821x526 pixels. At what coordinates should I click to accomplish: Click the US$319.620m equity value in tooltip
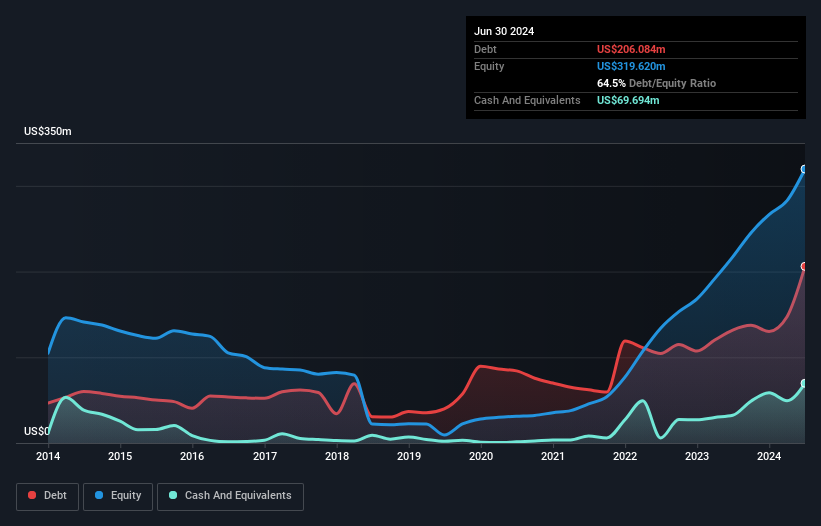pyautogui.click(x=631, y=66)
